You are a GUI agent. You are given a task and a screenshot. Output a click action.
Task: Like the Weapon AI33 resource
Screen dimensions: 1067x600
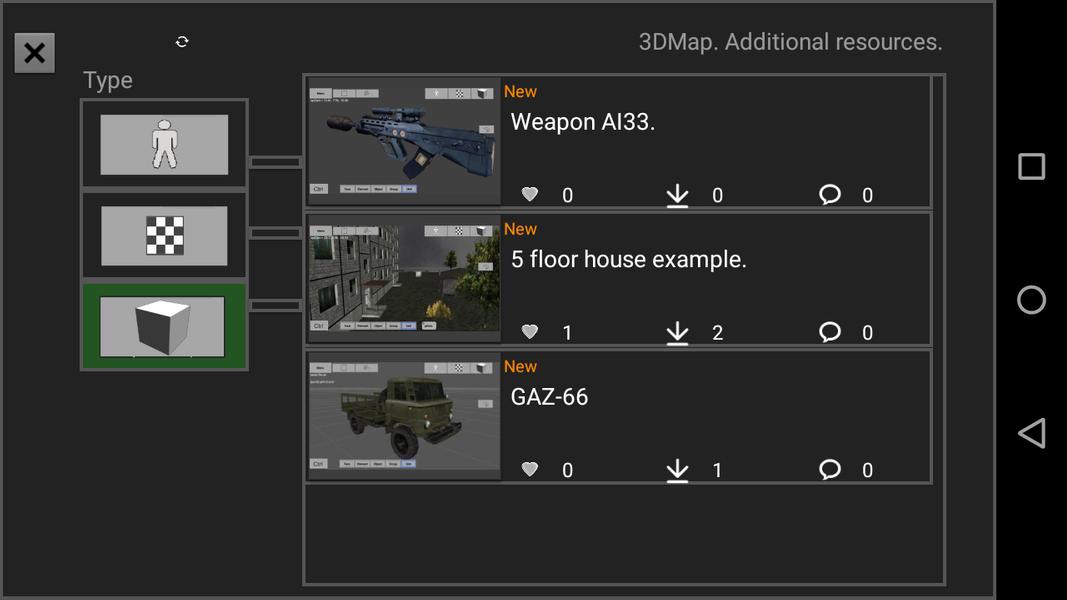pyautogui.click(x=529, y=195)
